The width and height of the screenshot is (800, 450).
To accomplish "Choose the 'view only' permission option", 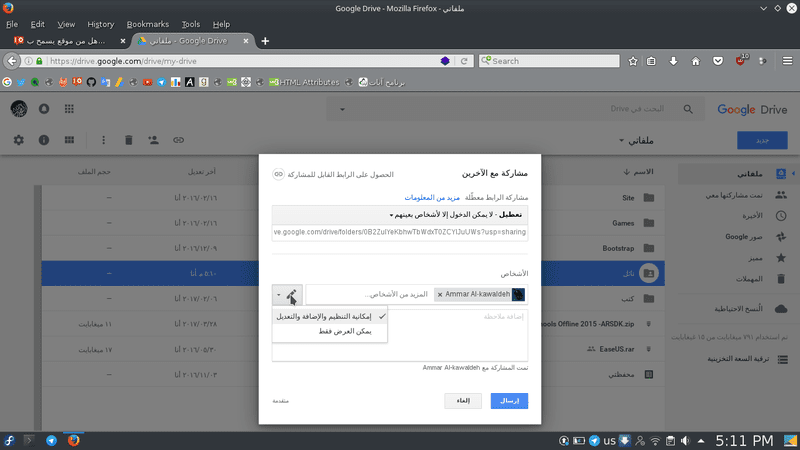I will pyautogui.click(x=329, y=331).
